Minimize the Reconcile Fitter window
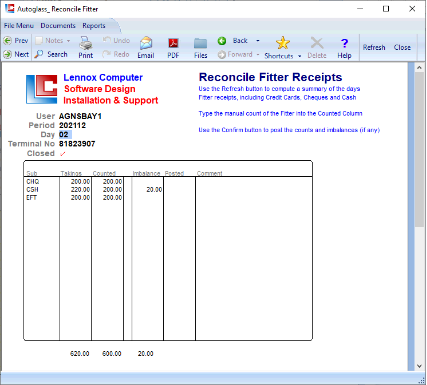Screen dimensions: 427x385 click(x=360, y=9)
